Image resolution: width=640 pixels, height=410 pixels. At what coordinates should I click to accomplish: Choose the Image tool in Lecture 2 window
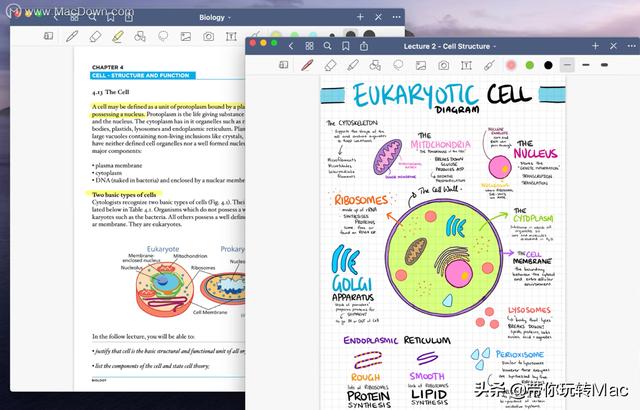(x=421, y=65)
